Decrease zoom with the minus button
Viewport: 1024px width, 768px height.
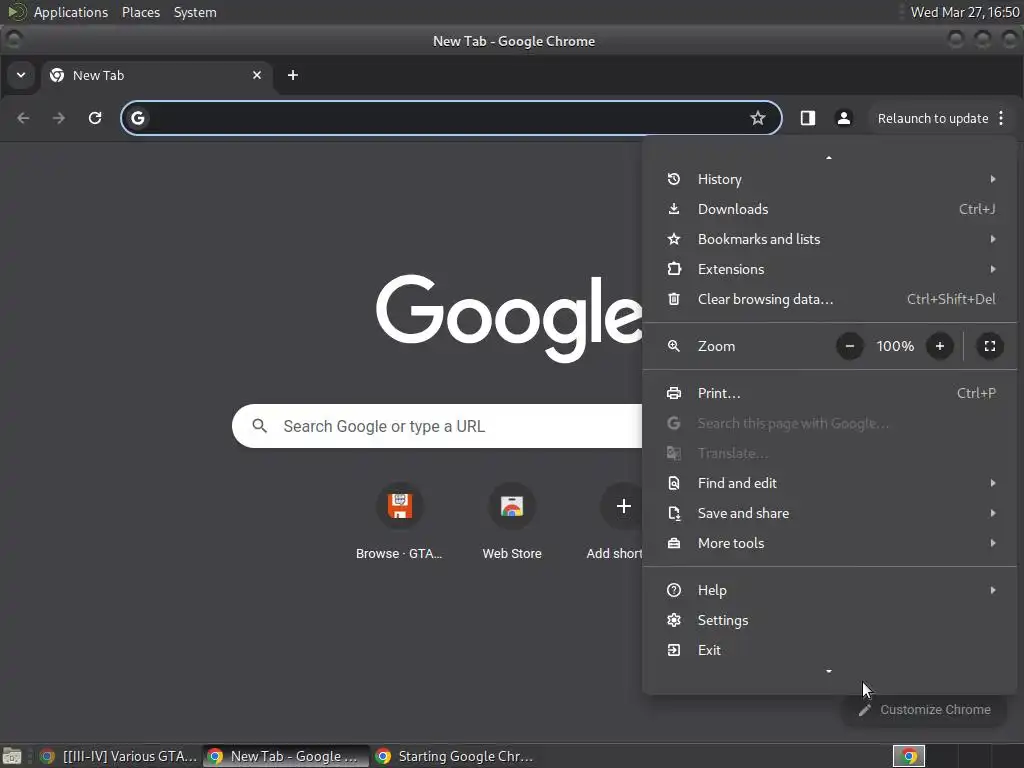point(850,346)
